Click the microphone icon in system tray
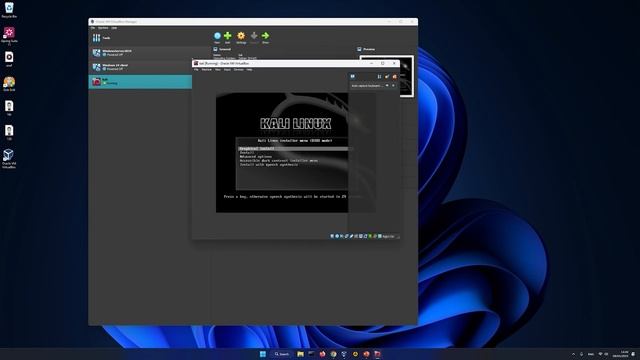The image size is (640, 360). click(581, 354)
